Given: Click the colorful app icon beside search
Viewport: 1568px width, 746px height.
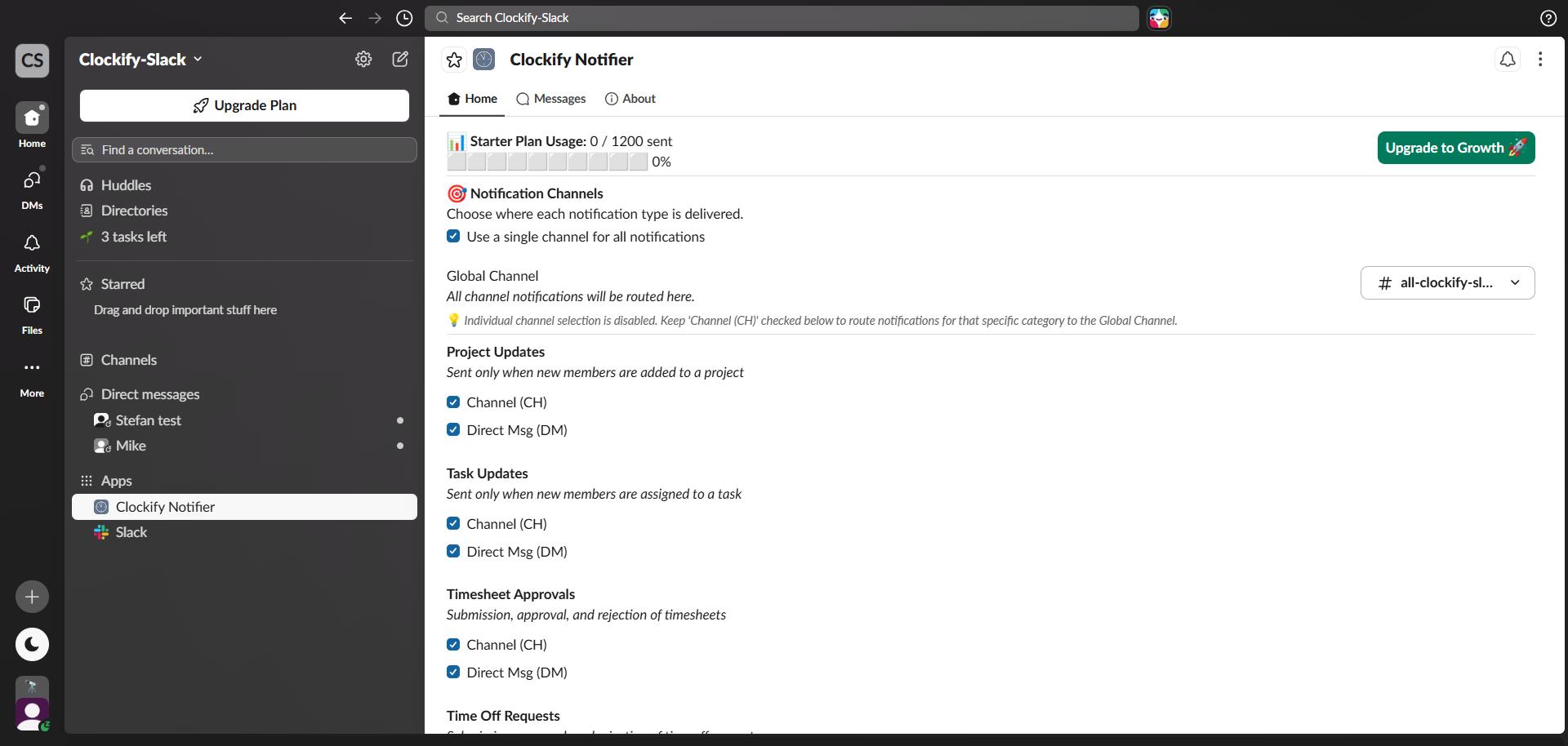Looking at the screenshot, I should tap(1159, 18).
